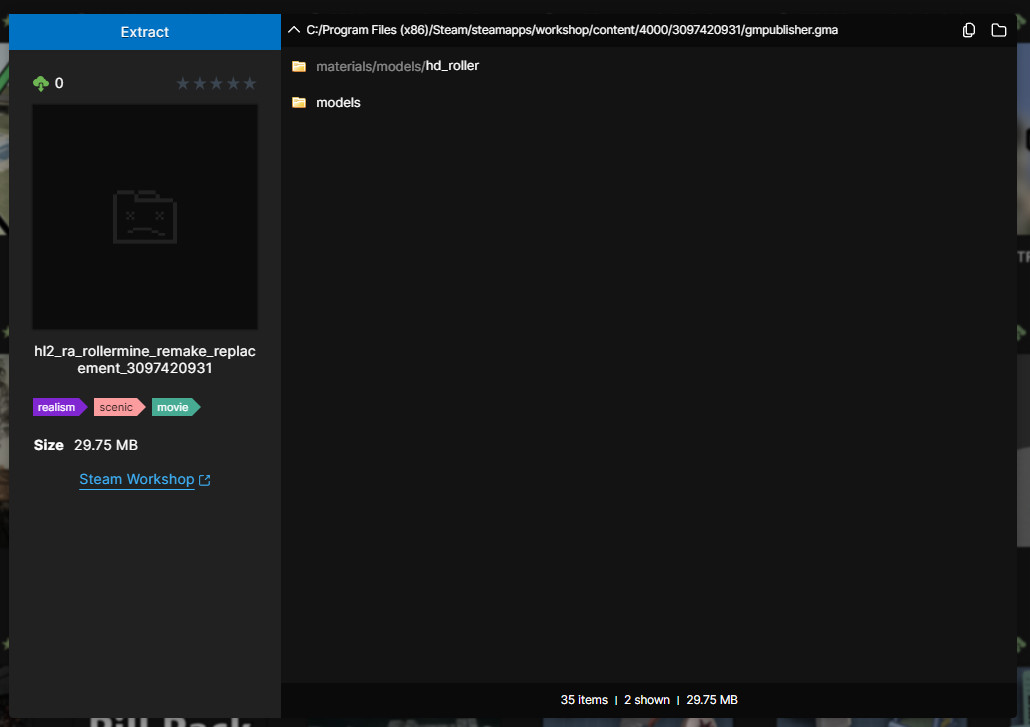Open the models folder

338,103
